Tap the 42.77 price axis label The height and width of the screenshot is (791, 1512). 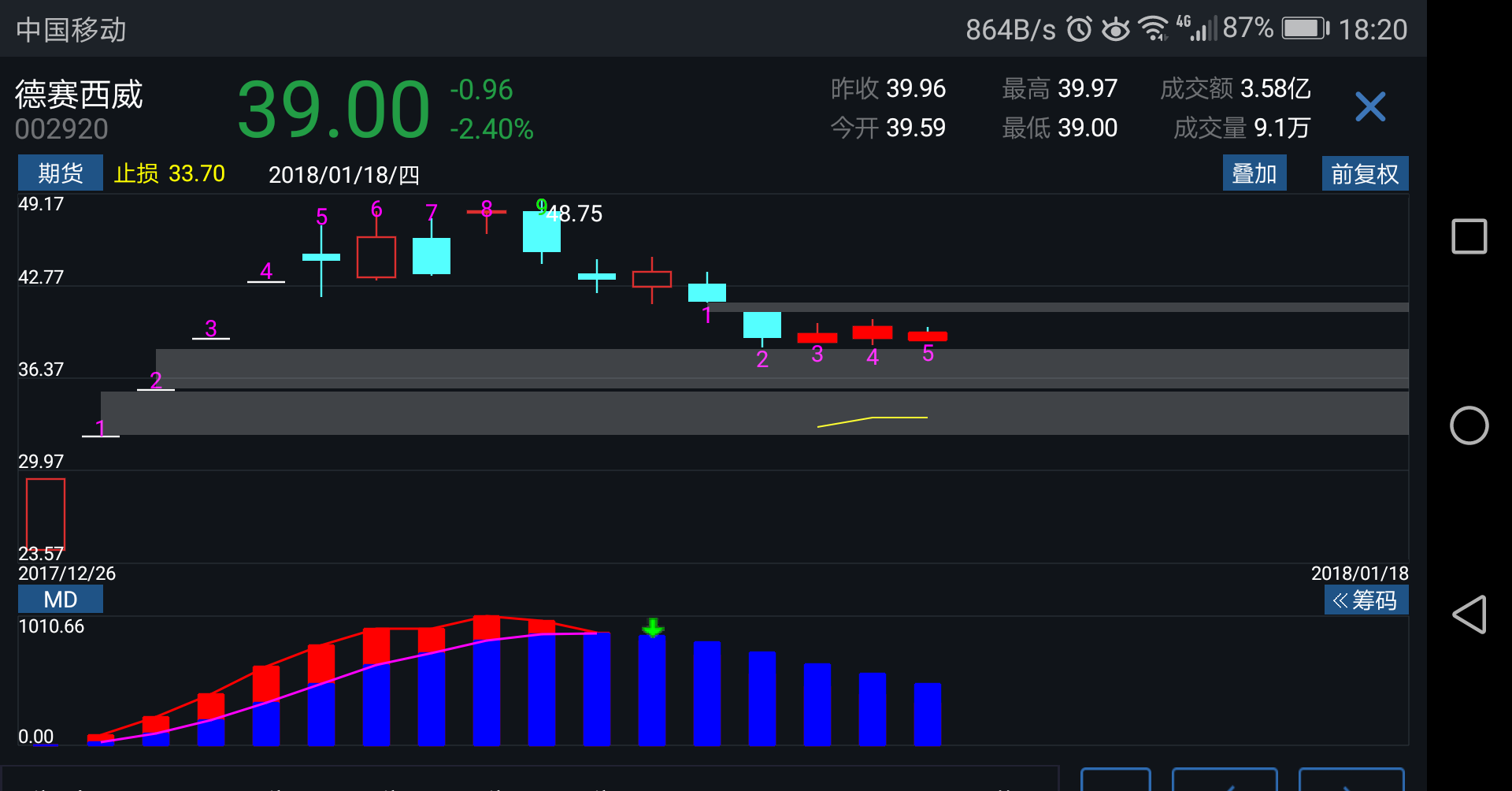coord(41,277)
